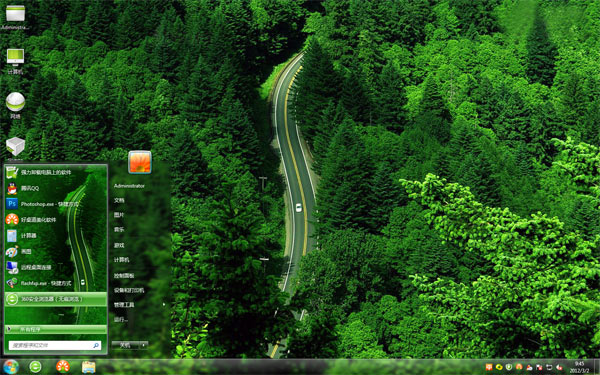Open 远程桌面连接 in the Start menu
The image size is (600, 375).
coord(55,267)
